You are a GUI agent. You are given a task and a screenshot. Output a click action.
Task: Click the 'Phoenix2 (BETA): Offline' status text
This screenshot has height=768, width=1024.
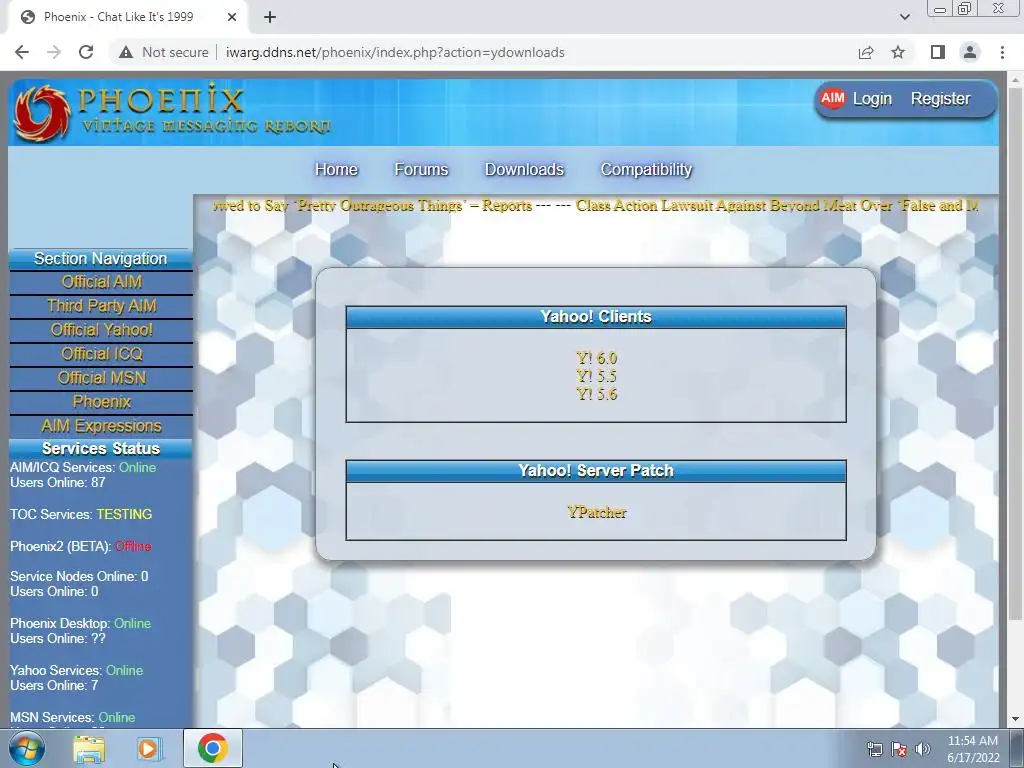(x=80, y=547)
